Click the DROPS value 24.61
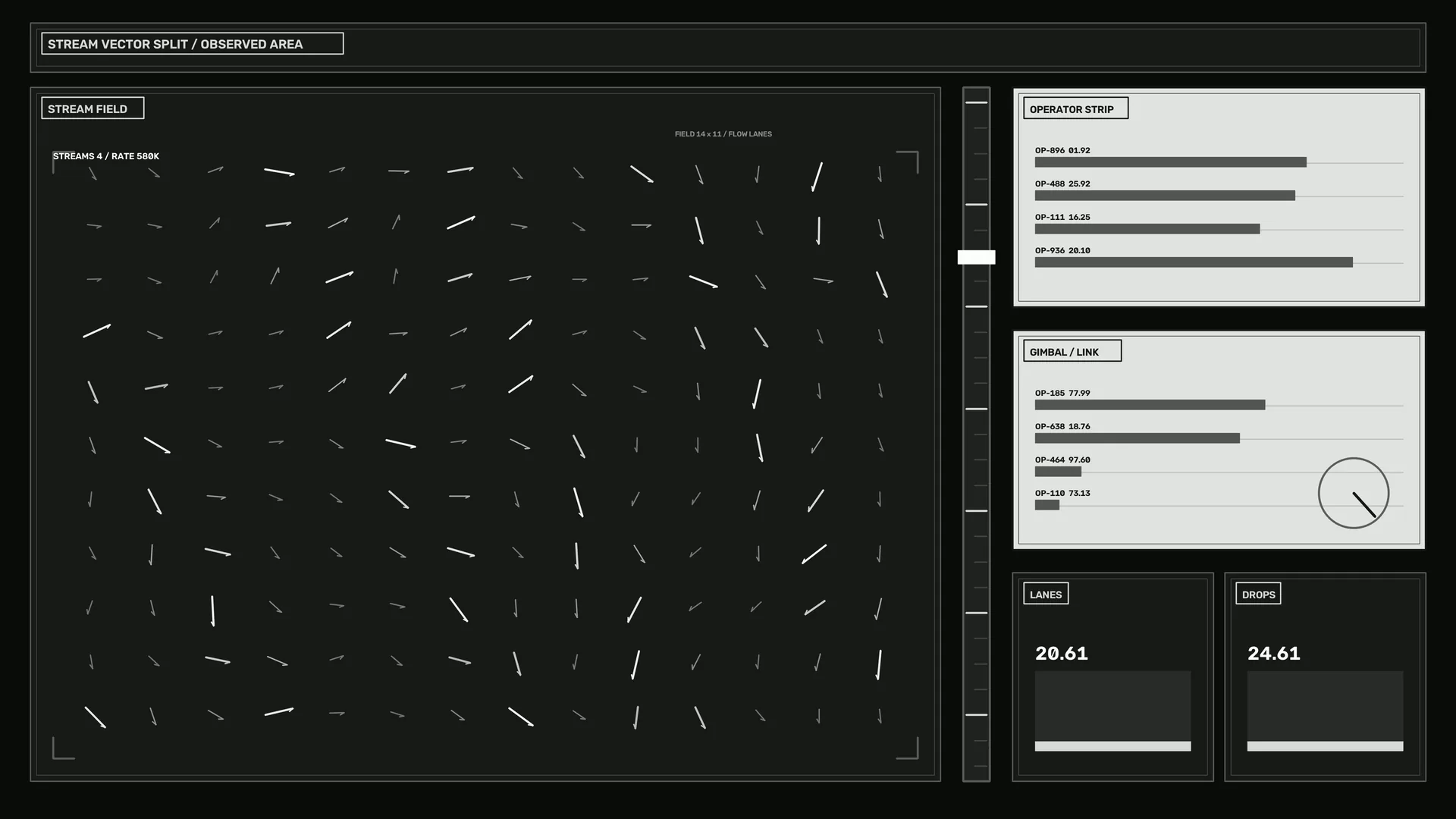The image size is (1456, 819). tap(1274, 653)
